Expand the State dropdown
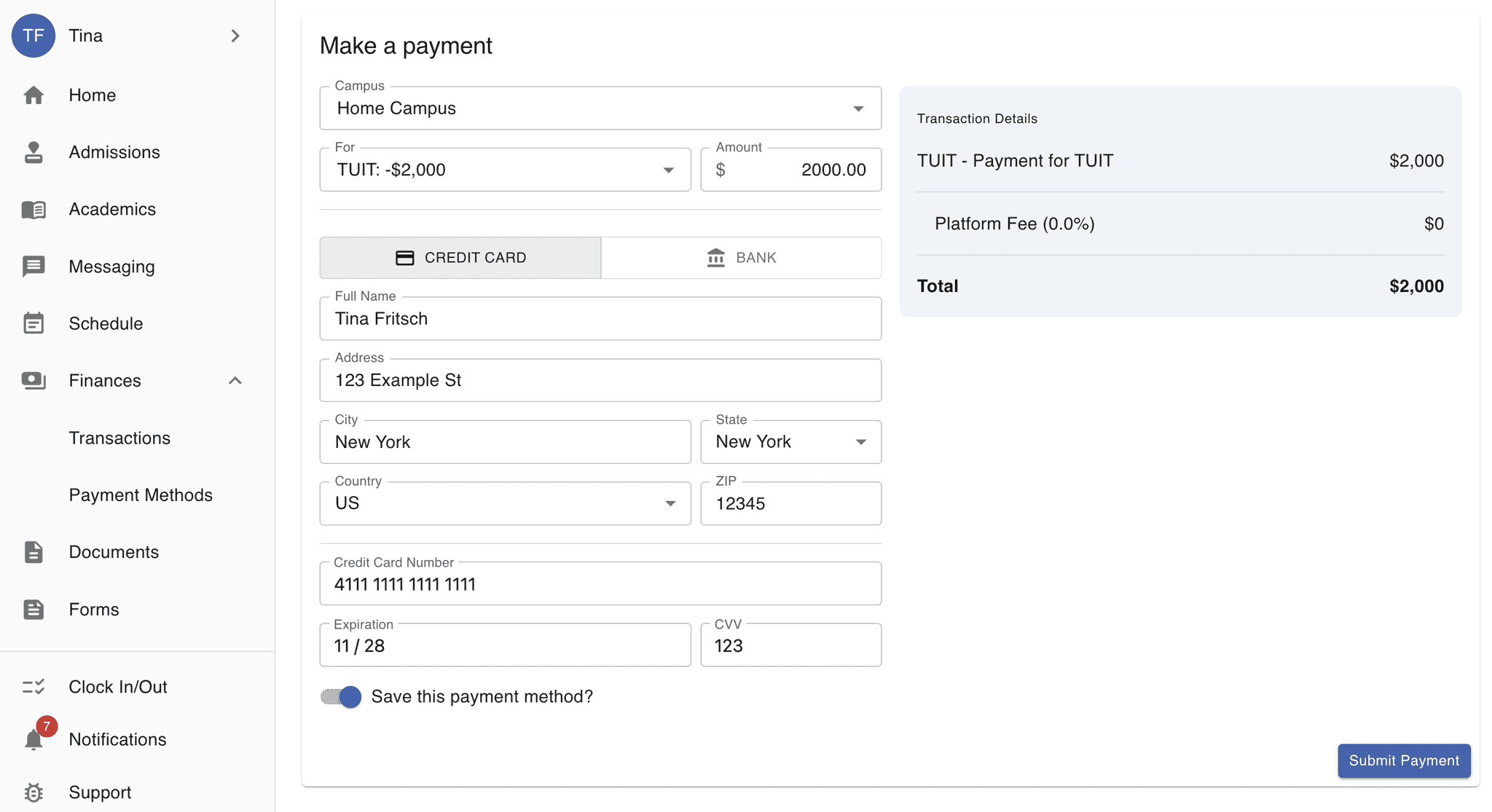 [x=790, y=442]
